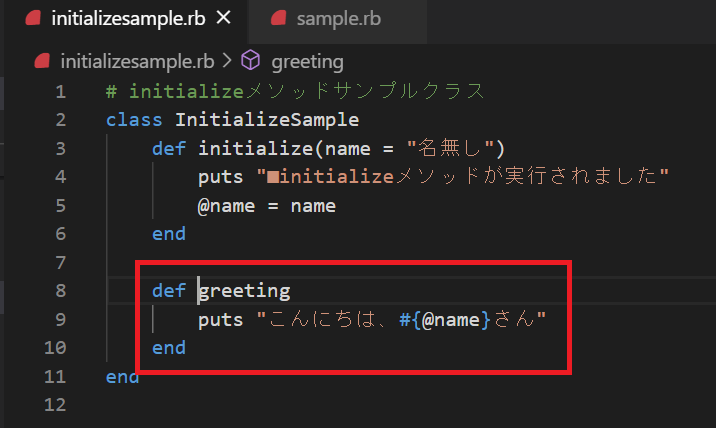Click the comment text on line 1

coord(295,91)
